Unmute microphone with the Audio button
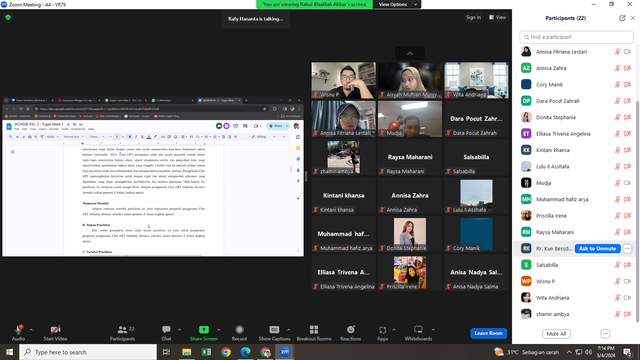Screen dimensions: 640x360 (x=18, y=333)
